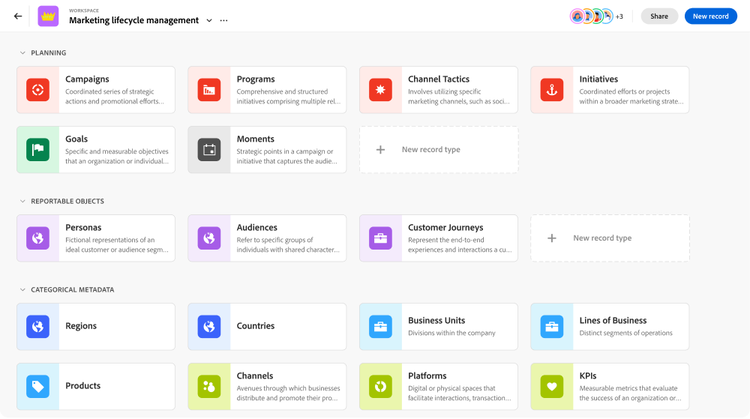The width and height of the screenshot is (750, 419).
Task: Open the Moments record type title
Action: (255, 139)
